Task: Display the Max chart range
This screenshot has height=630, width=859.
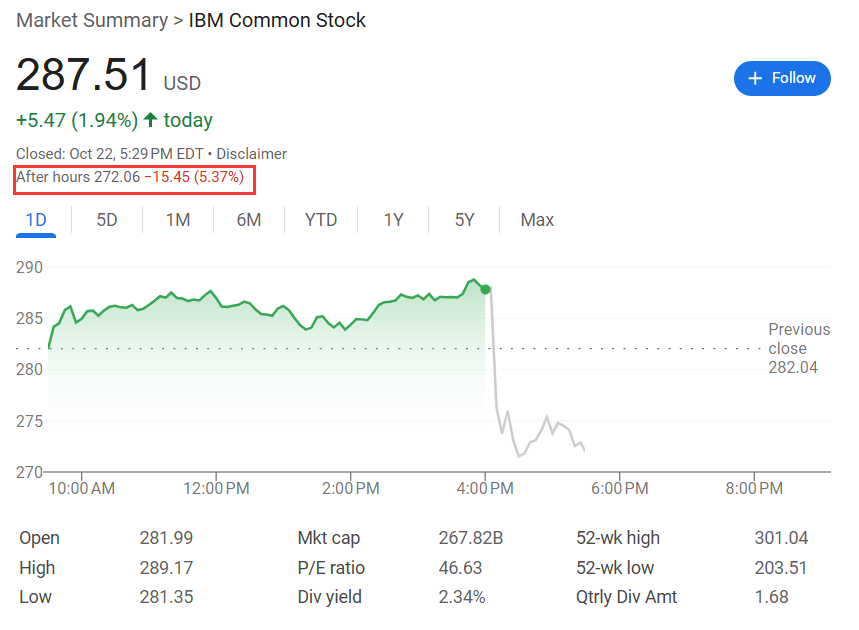Action: pyautogui.click(x=537, y=219)
